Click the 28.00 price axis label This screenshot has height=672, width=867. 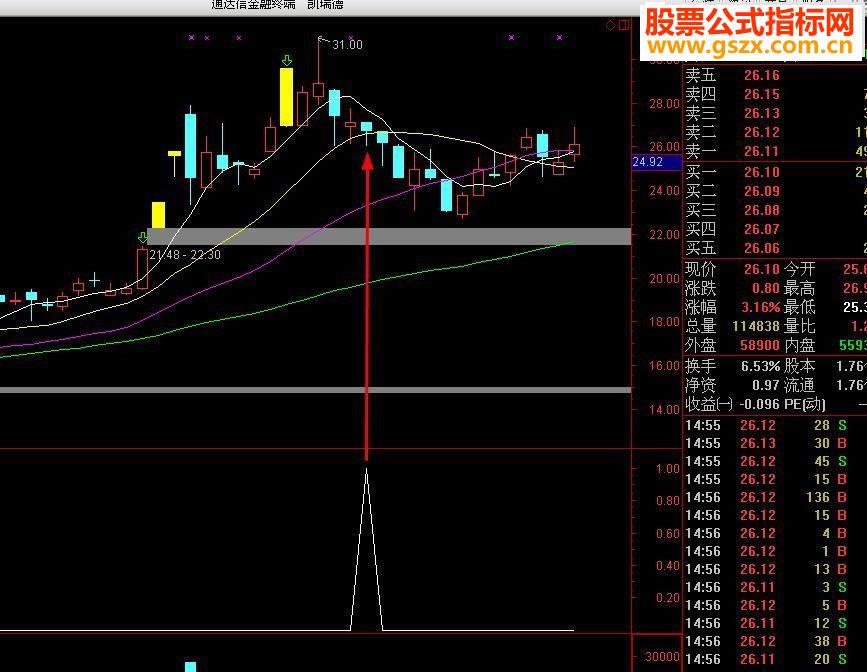(x=665, y=104)
